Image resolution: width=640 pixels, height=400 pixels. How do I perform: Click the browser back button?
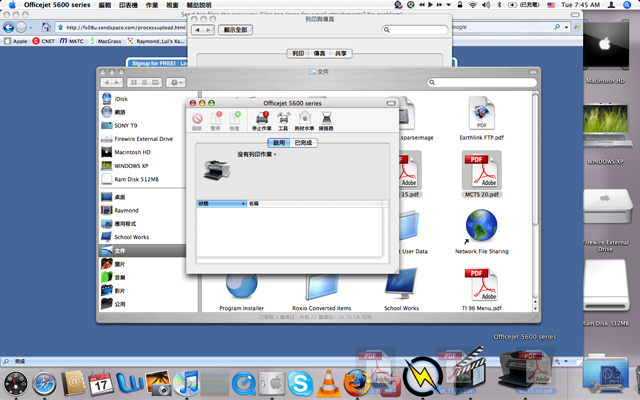pos(9,27)
